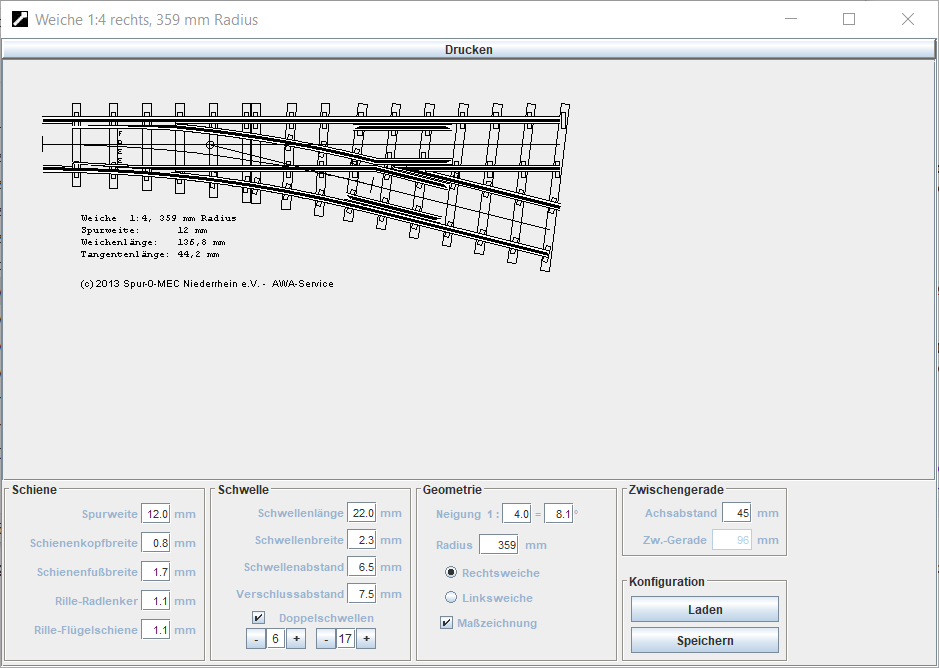This screenshot has width=939, height=668.
Task: Click the Laden configuration button
Action: [x=704, y=609]
